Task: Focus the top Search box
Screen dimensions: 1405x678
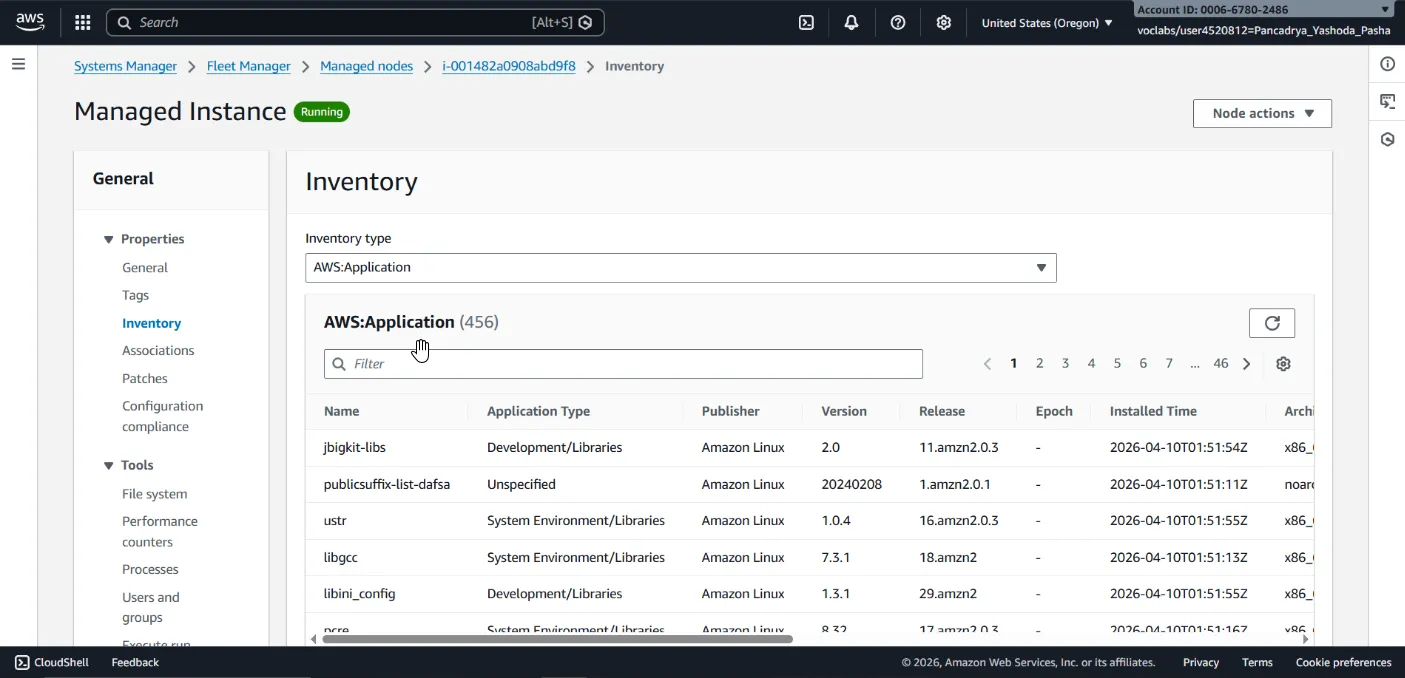Action: (x=355, y=22)
